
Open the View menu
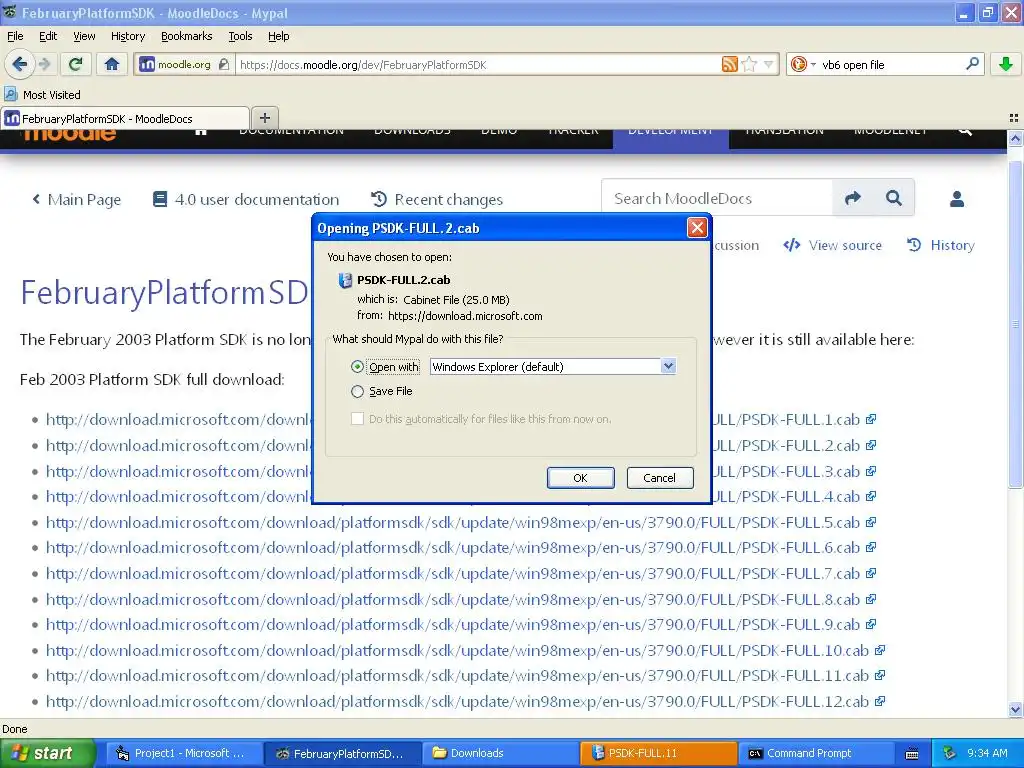(84, 36)
